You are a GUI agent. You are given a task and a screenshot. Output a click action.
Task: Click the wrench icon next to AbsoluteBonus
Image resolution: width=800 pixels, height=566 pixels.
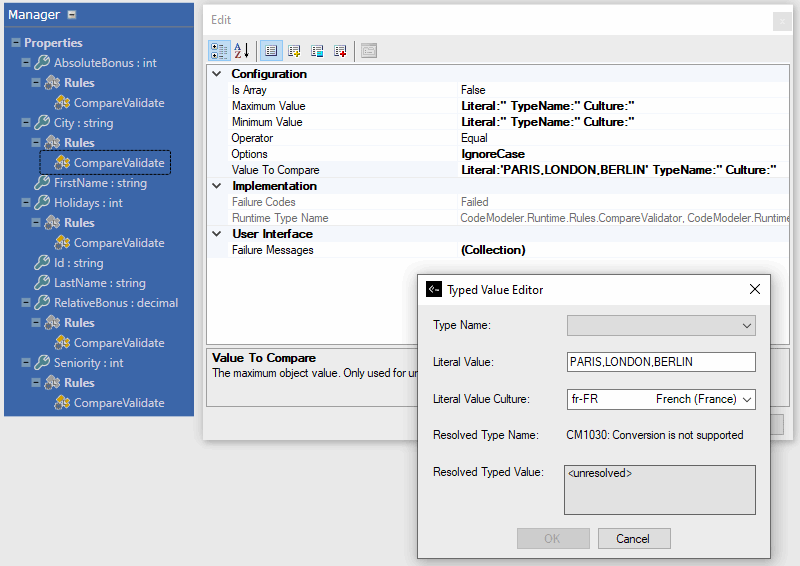pos(42,63)
